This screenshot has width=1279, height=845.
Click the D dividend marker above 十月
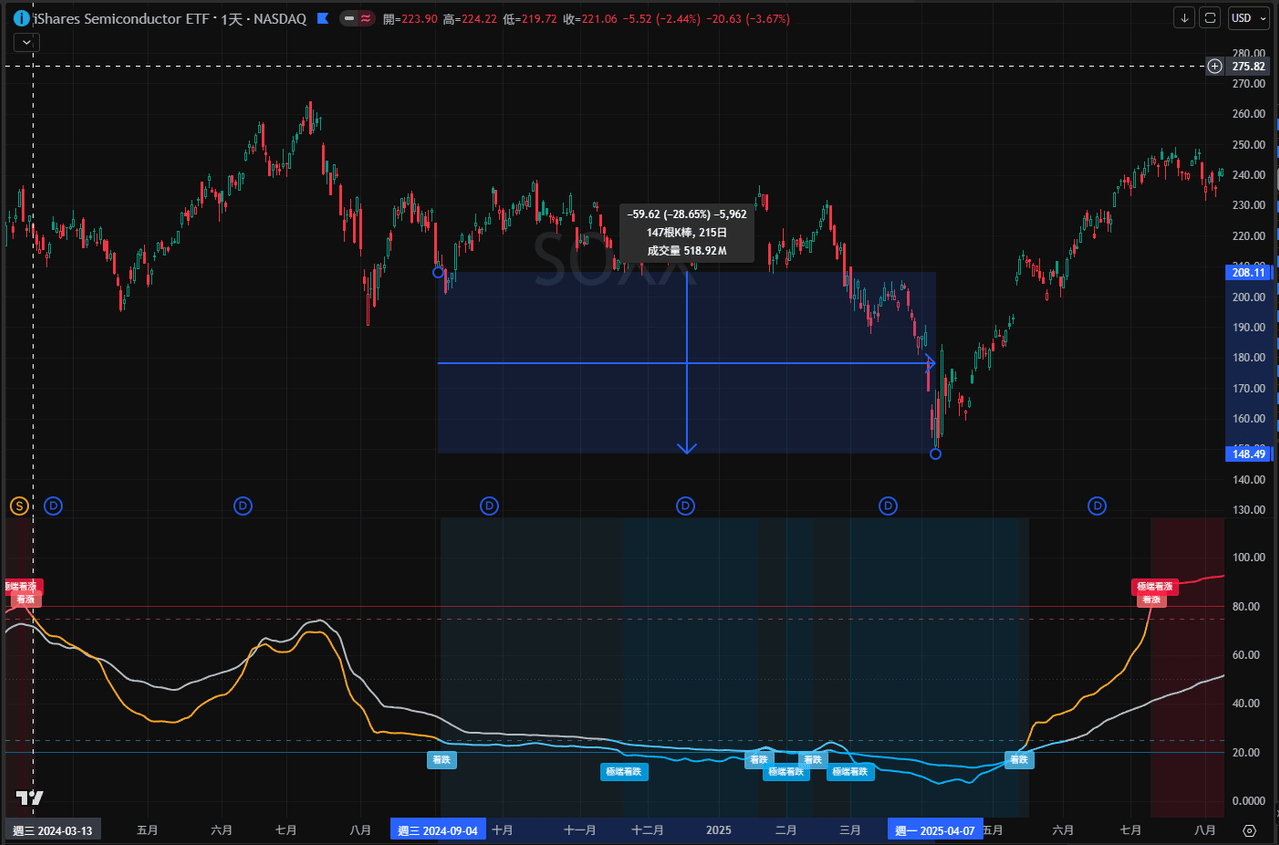[x=489, y=506]
